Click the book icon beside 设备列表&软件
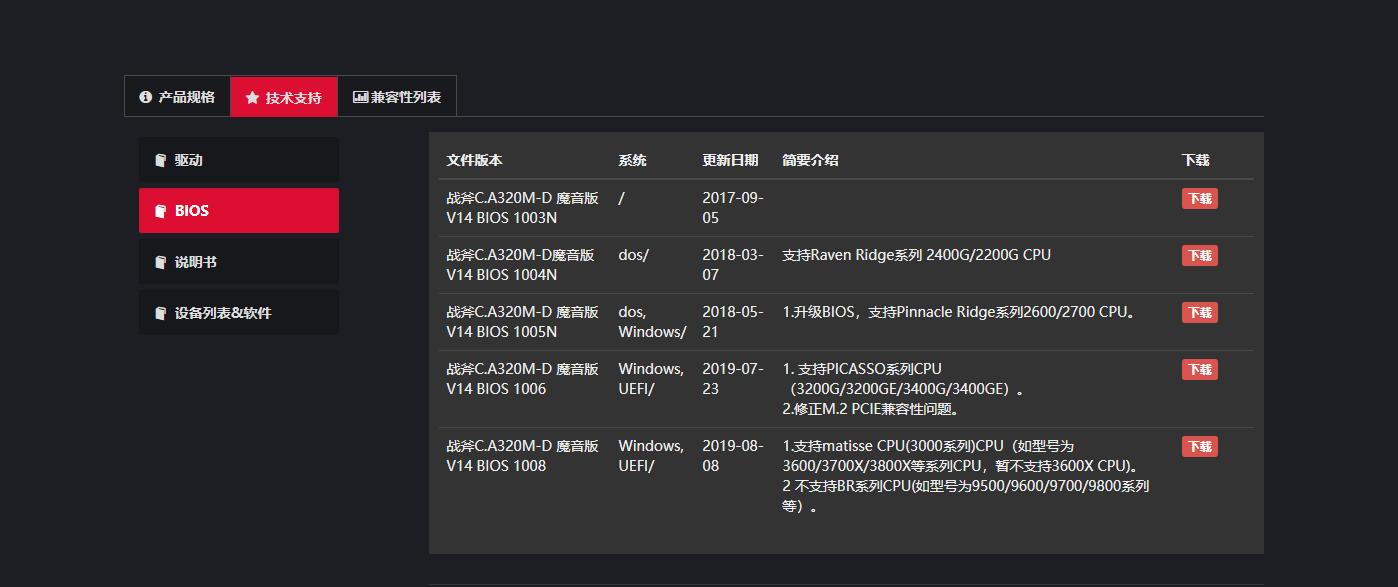Viewport: 1398px width, 587px height. tap(161, 312)
